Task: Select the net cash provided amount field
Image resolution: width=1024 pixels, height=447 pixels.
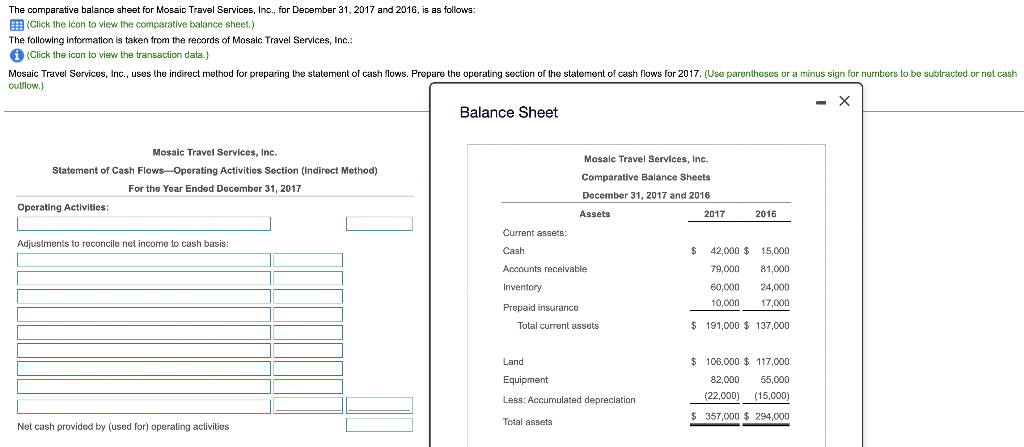Action: click(x=379, y=425)
